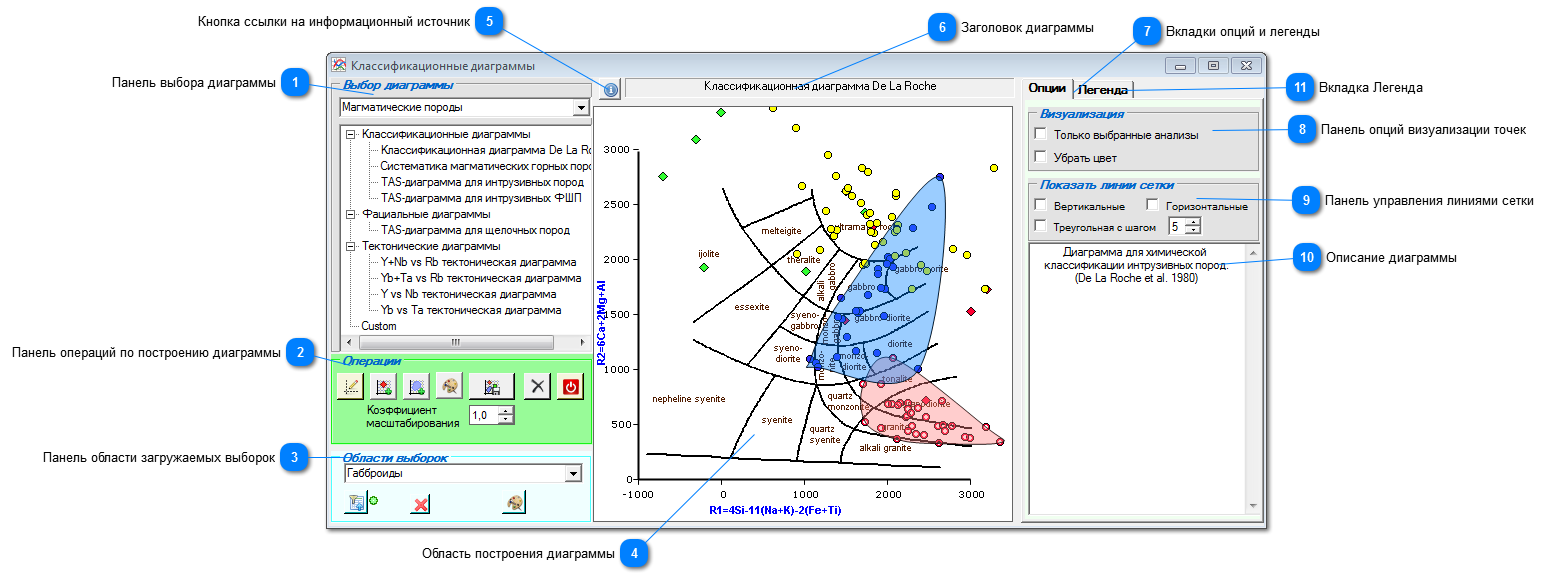Click the essexite field label

[751, 306]
